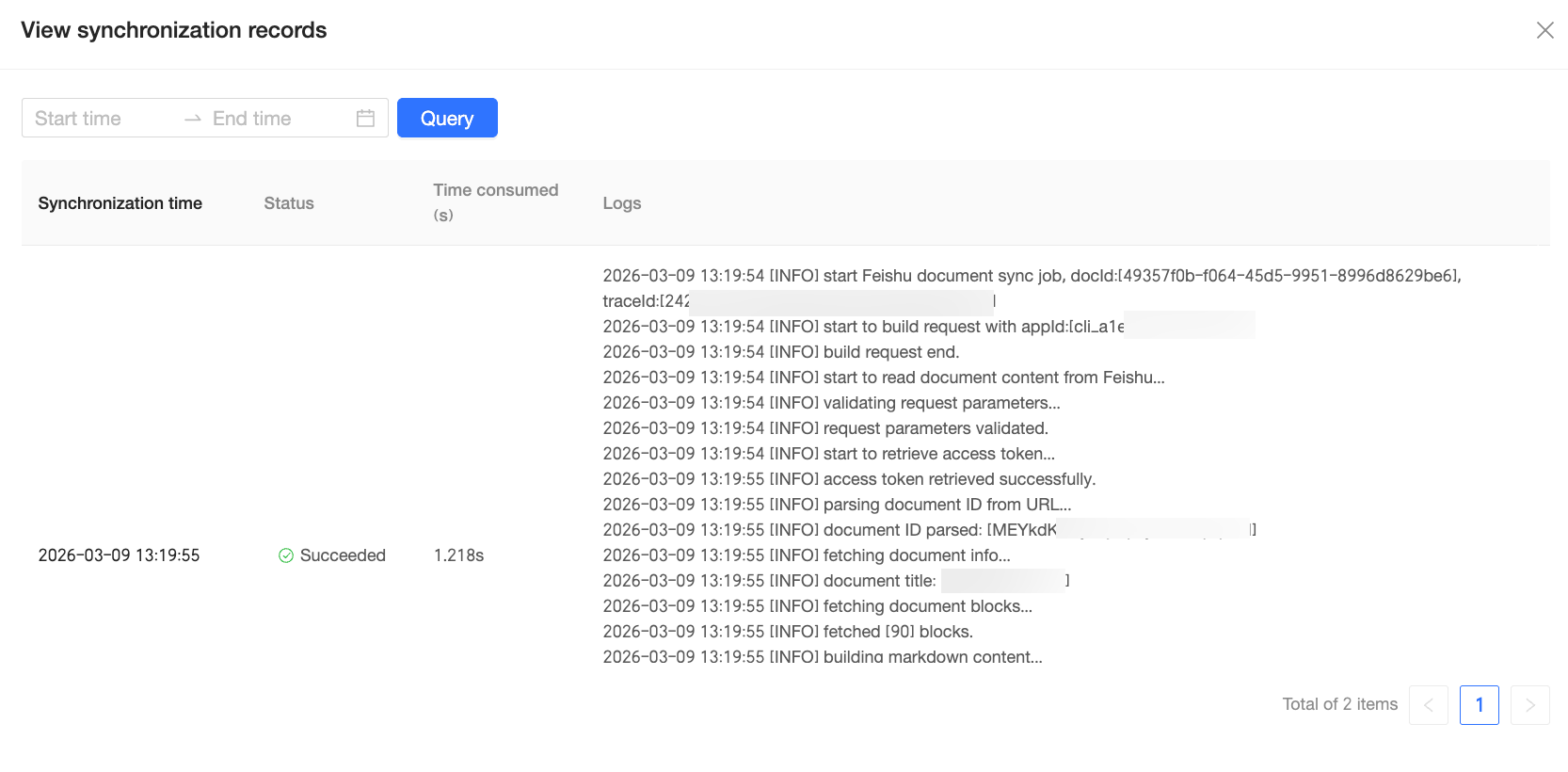Go to the previous page with left chevron
The height and width of the screenshot is (772, 1568).
pos(1428,705)
